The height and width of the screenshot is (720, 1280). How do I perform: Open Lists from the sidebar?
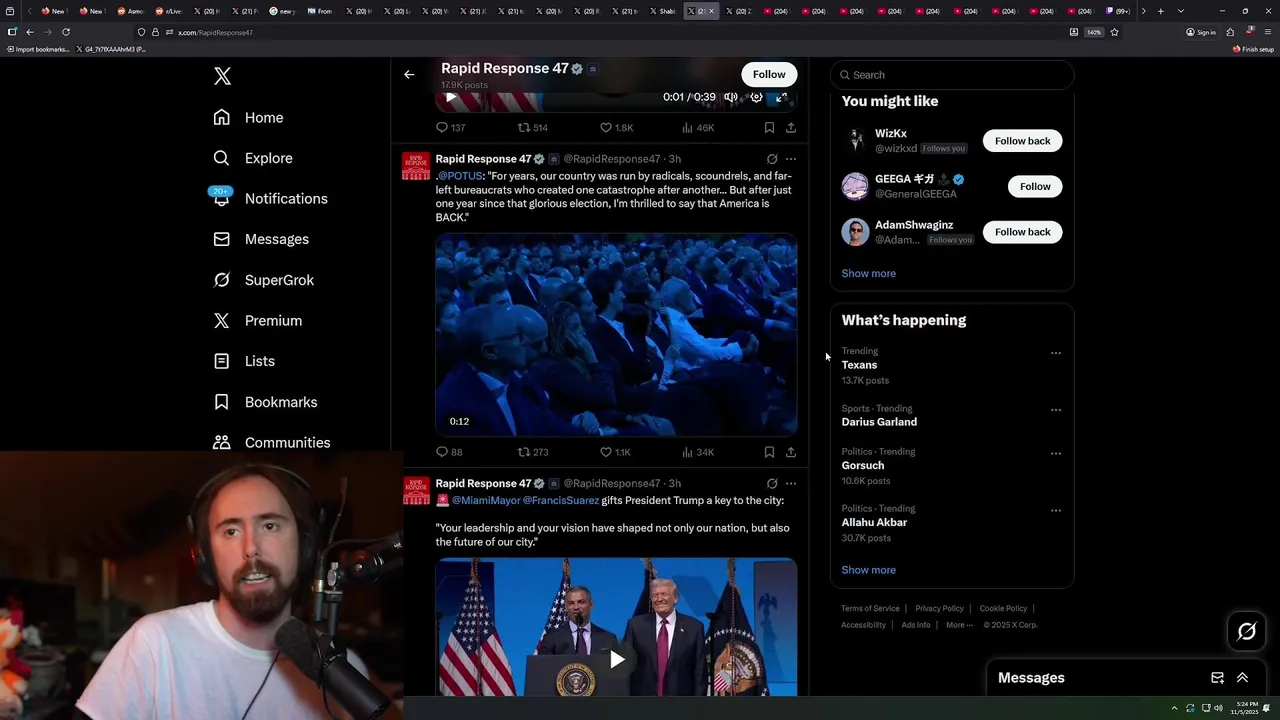pyautogui.click(x=244, y=361)
